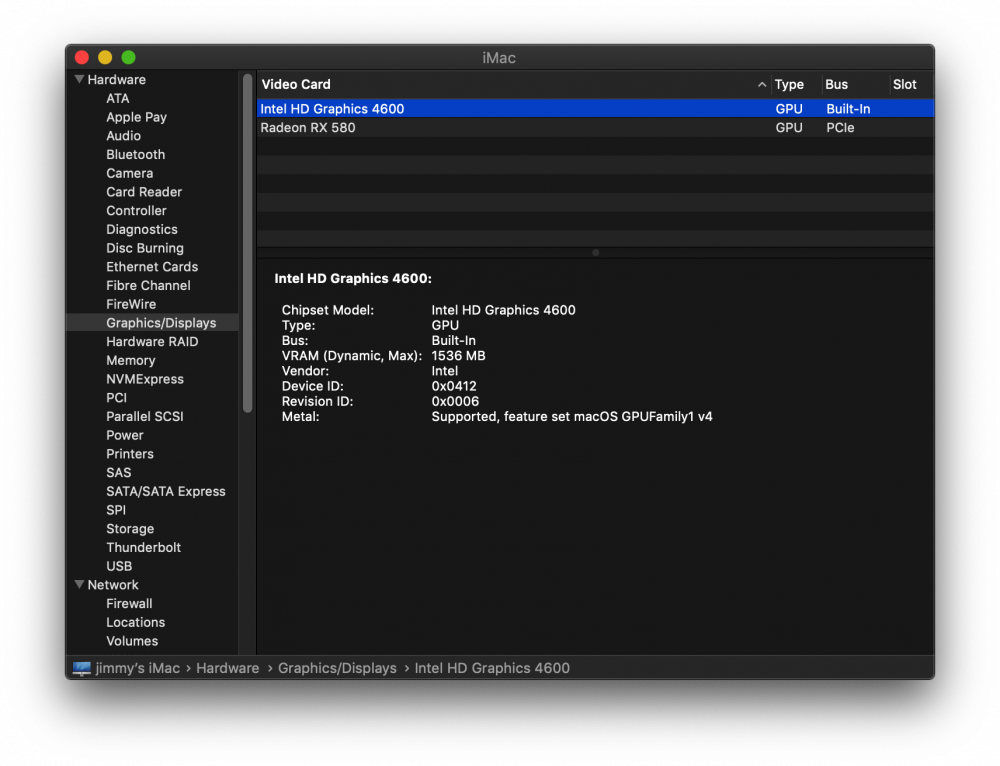Open Locations under Network
The height and width of the screenshot is (766, 1000).
point(136,622)
